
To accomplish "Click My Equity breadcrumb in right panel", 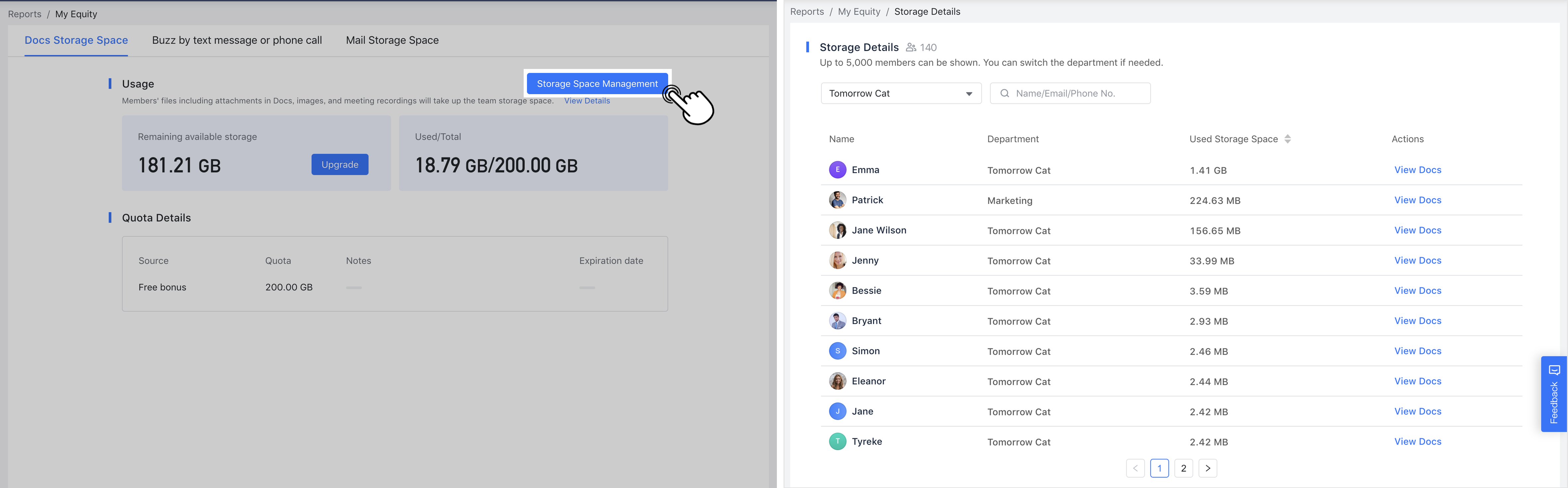I will point(859,12).
